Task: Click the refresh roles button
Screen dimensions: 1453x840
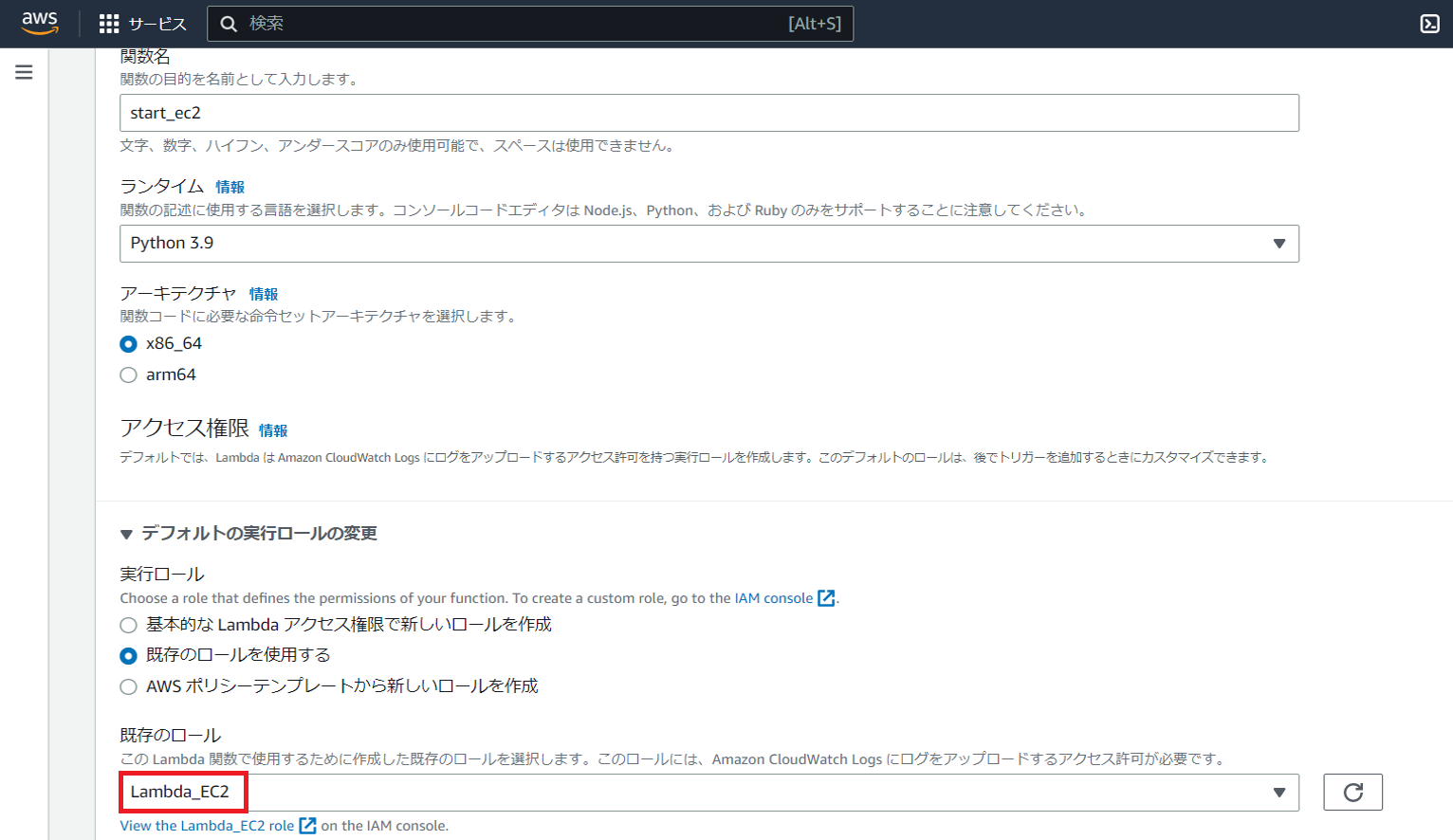Action: (x=1352, y=793)
